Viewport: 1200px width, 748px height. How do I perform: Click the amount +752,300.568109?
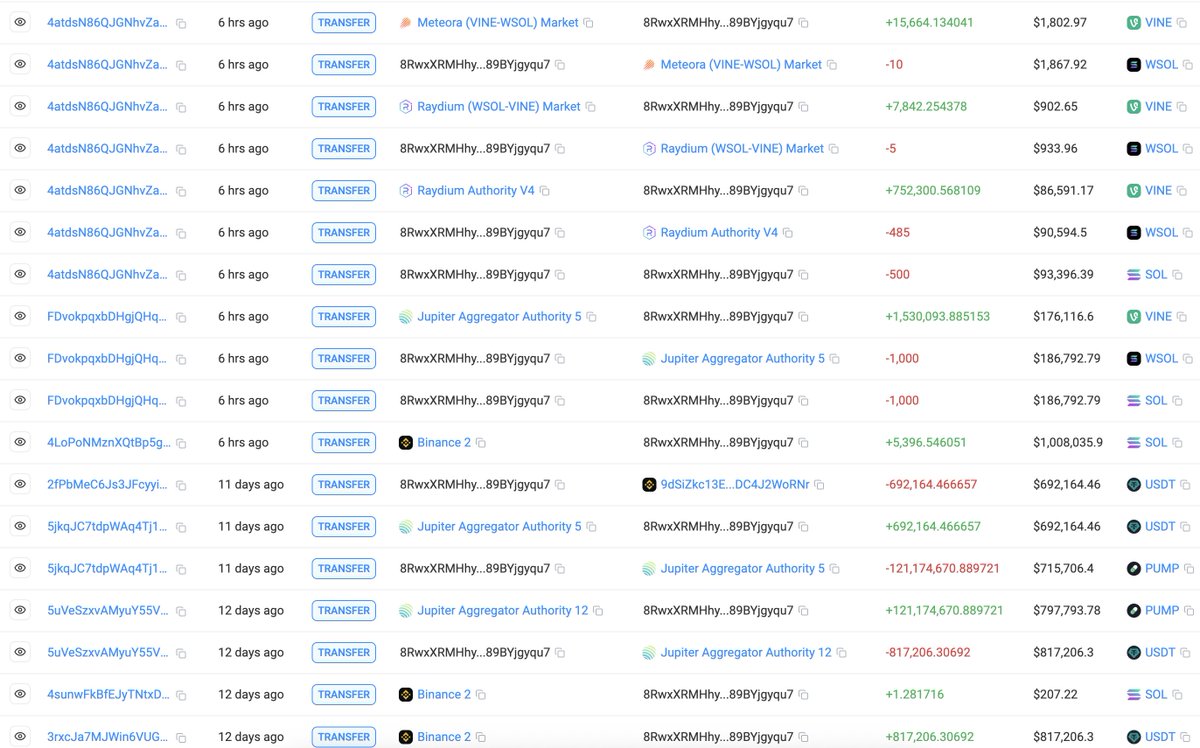click(x=933, y=190)
